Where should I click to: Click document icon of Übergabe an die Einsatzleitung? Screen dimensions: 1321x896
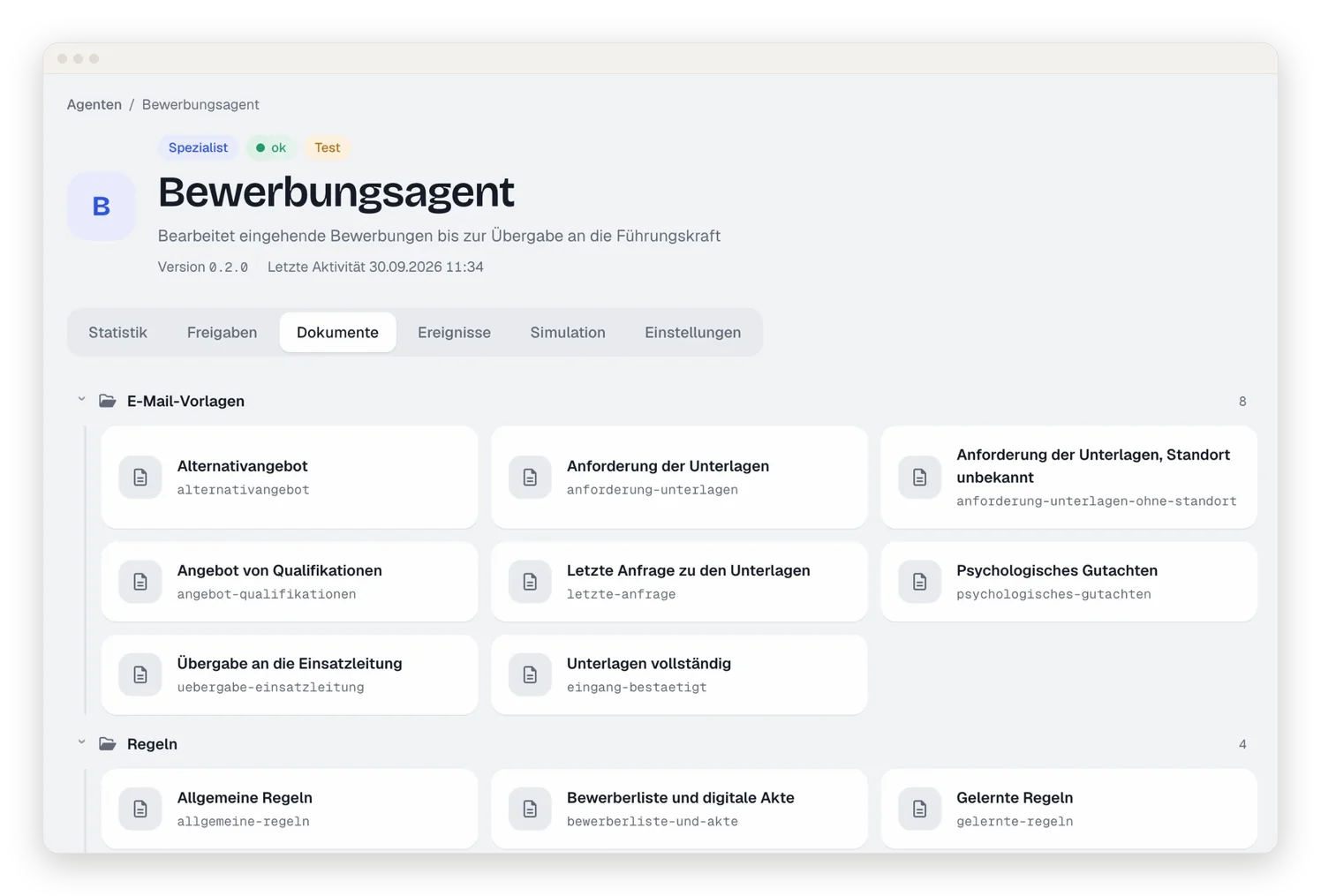click(x=140, y=674)
